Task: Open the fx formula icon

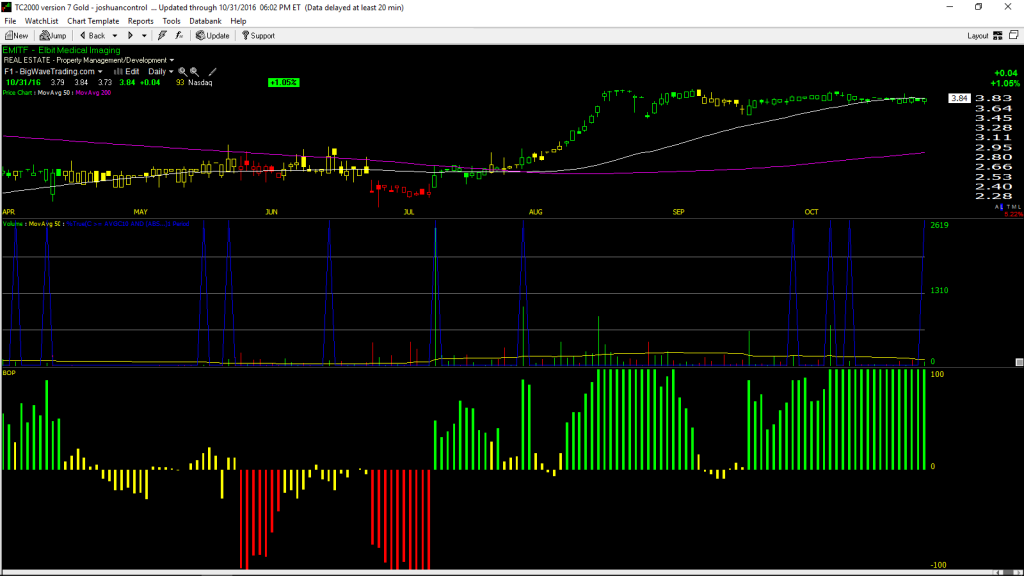Action: pyautogui.click(x=179, y=36)
